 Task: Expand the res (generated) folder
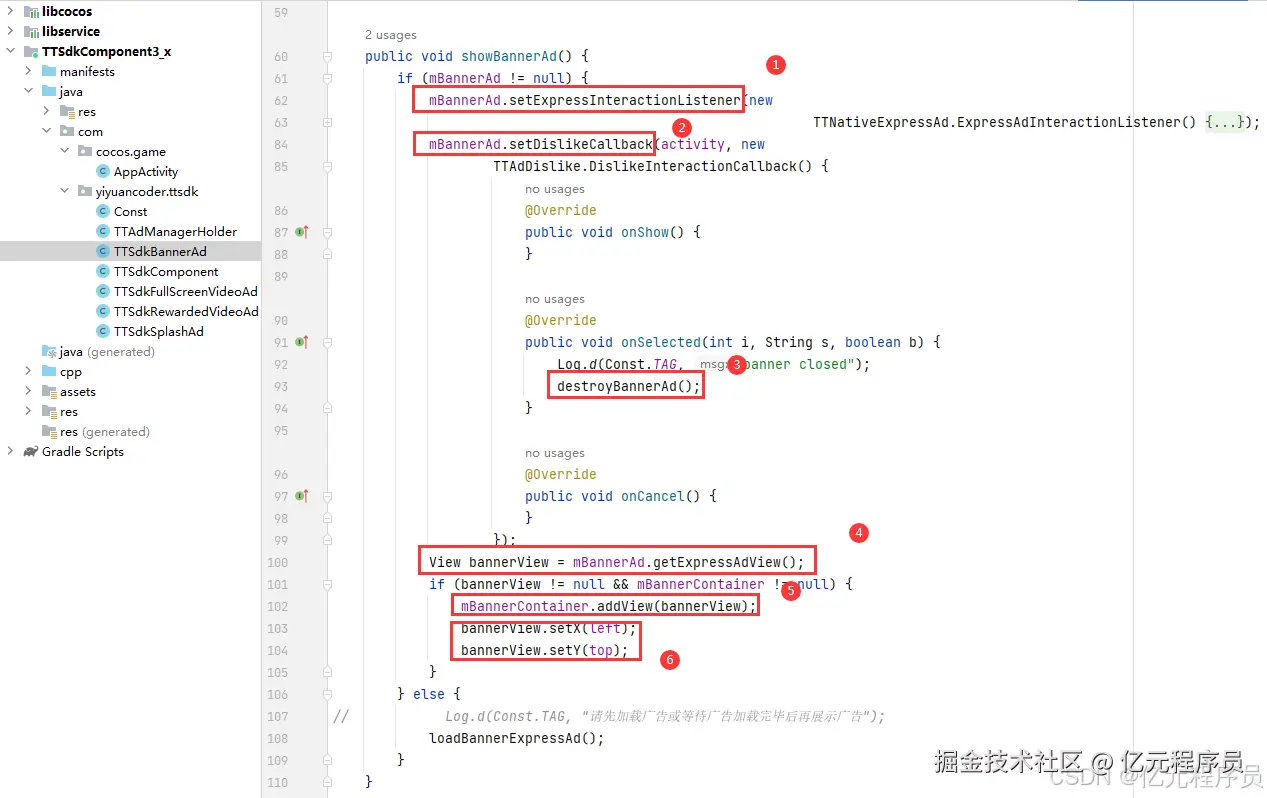click(27, 431)
